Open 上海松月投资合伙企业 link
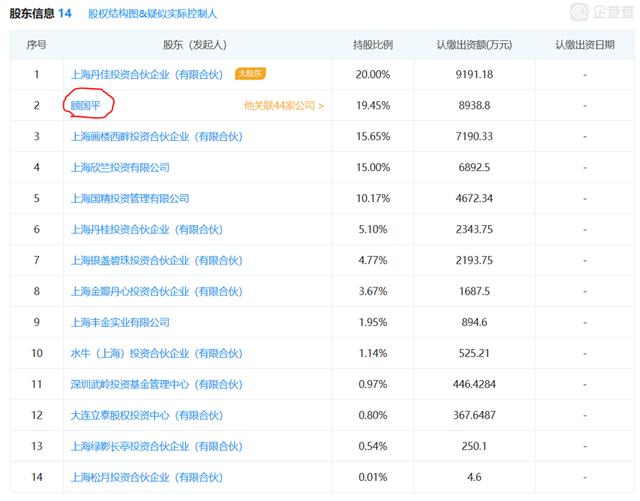The width and height of the screenshot is (640, 501). point(147,477)
